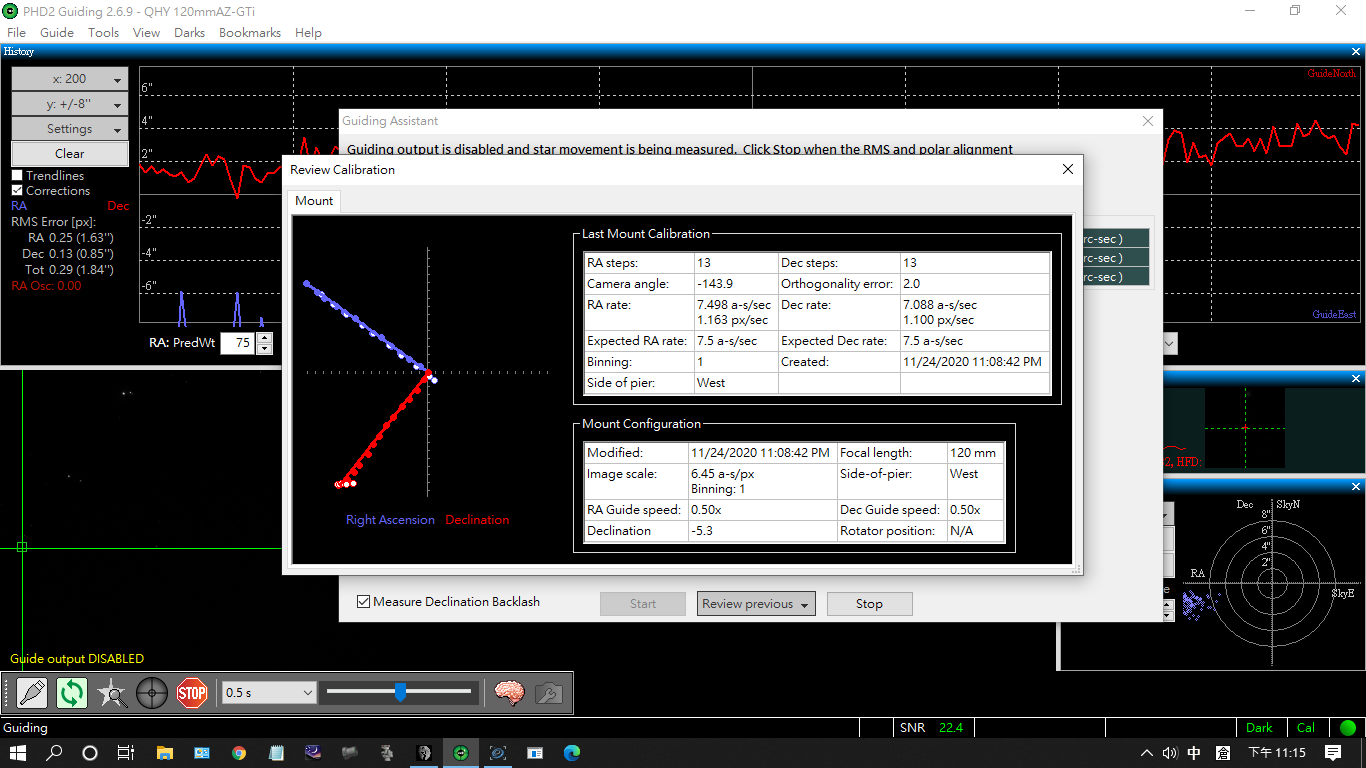Viewport: 1366px width, 768px height.
Task: Uncheck the Corrections checkbox
Action: (x=17, y=191)
